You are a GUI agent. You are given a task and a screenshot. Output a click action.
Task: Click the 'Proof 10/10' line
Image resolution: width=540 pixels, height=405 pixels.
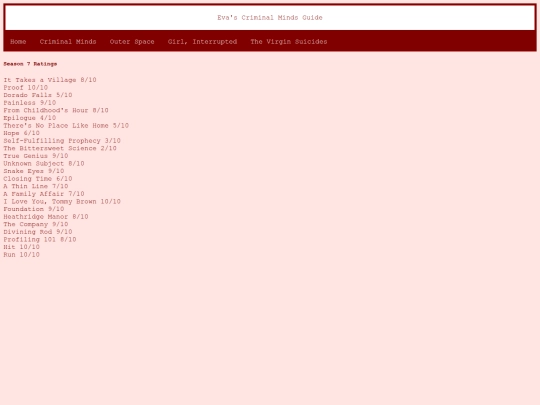point(25,87)
